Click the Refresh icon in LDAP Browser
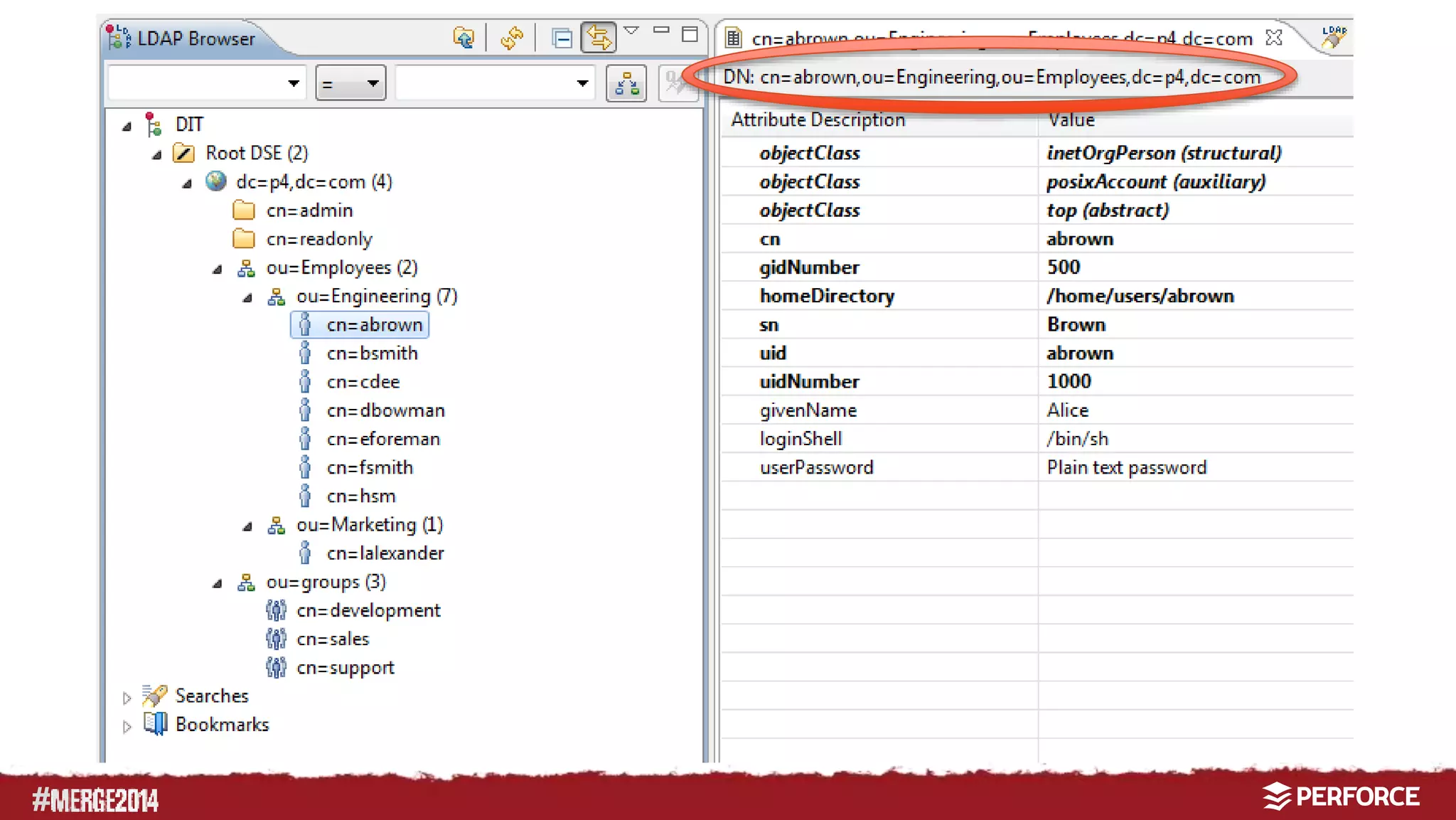 pos(512,38)
